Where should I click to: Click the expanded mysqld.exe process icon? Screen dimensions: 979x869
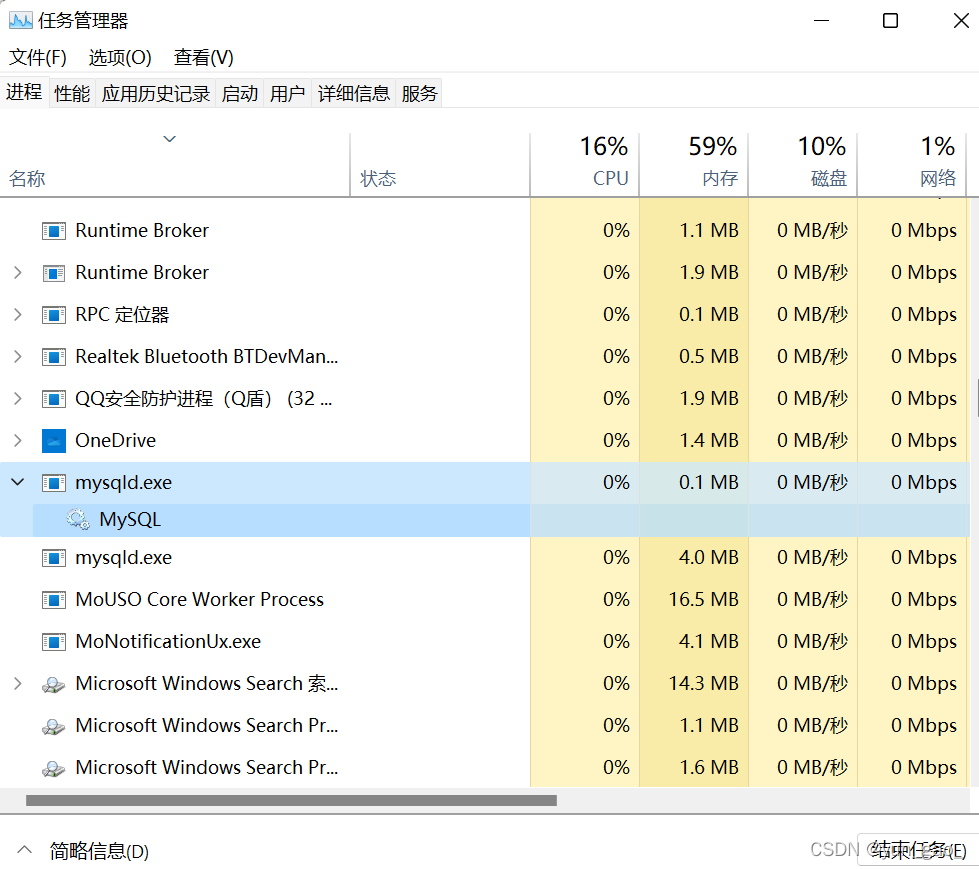[54, 483]
